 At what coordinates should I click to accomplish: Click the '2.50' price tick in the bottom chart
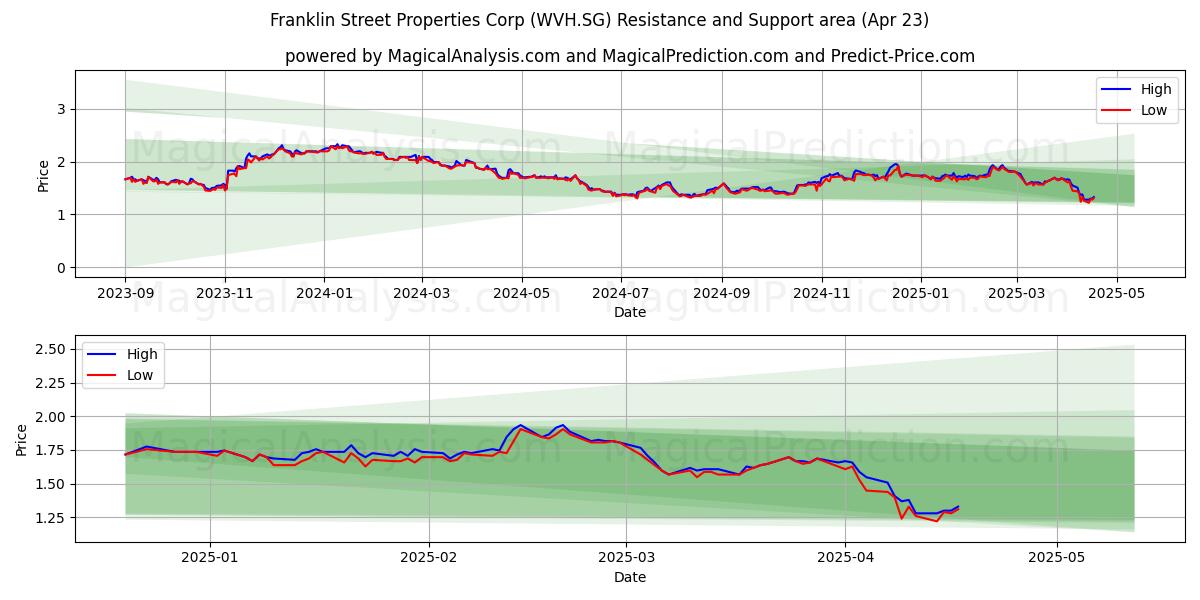[52, 349]
